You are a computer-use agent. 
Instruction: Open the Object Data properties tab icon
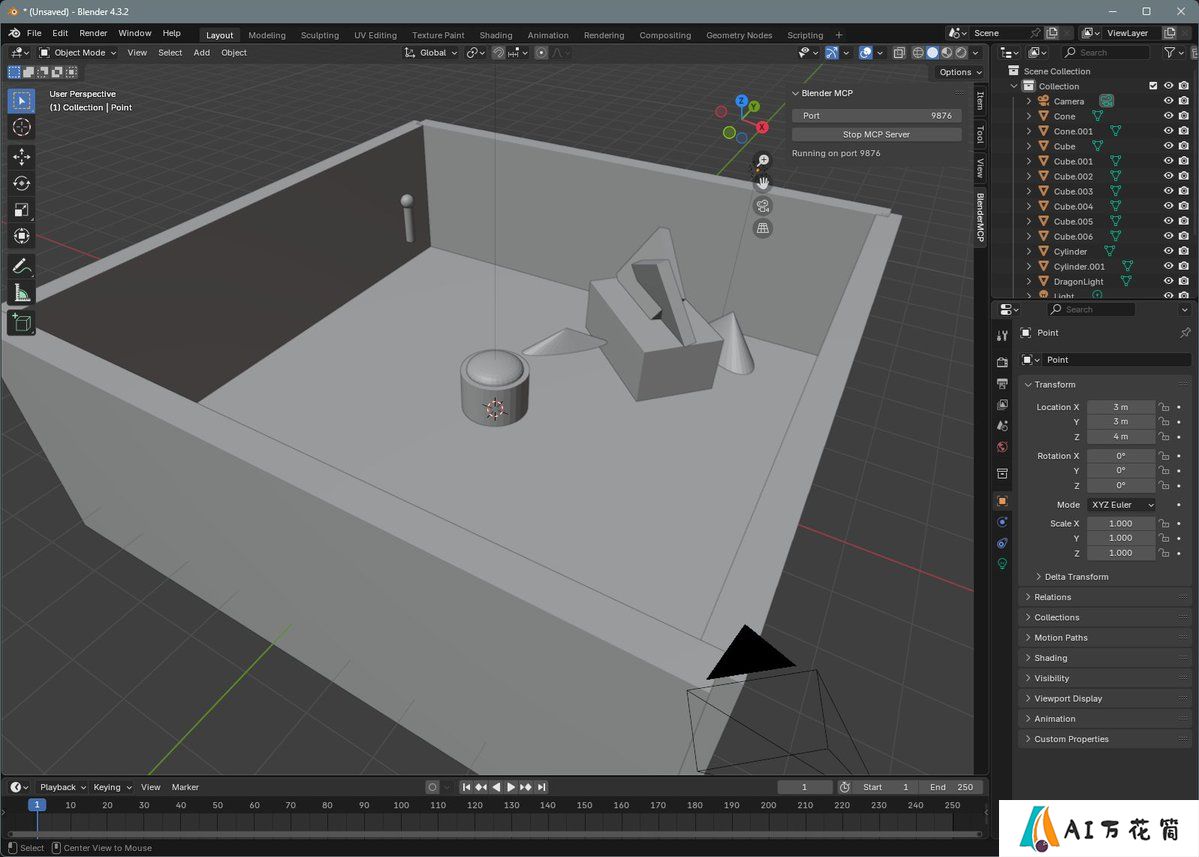(1002, 564)
